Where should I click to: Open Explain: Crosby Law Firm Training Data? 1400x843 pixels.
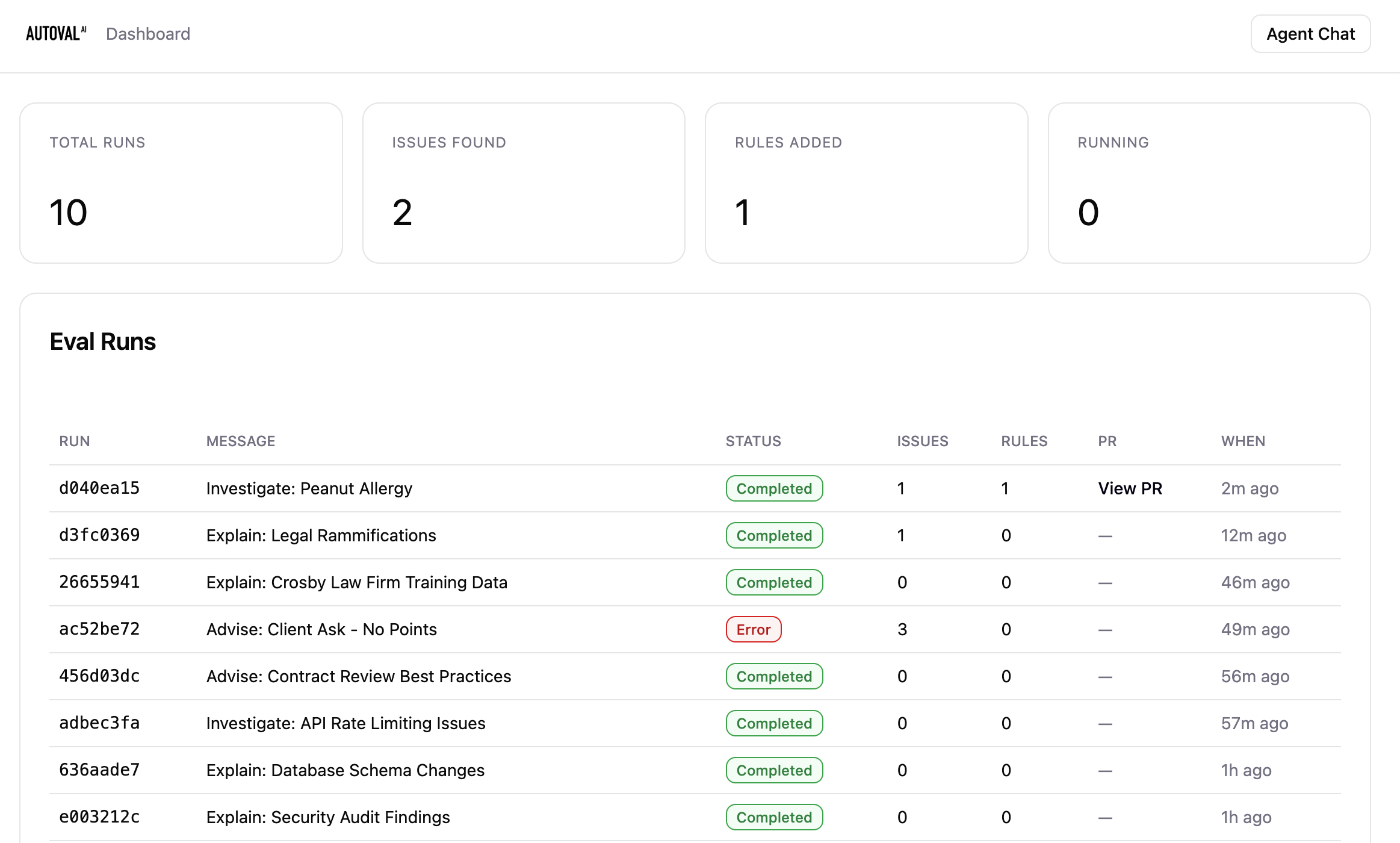point(356,582)
